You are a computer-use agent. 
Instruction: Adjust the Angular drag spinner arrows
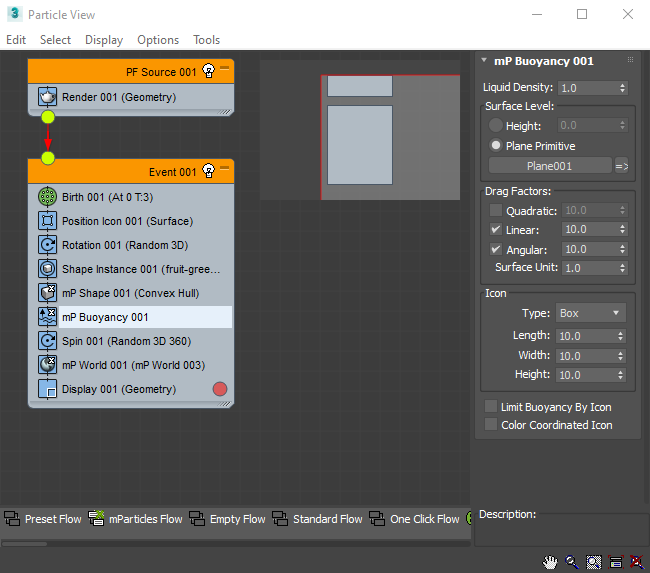click(622, 249)
